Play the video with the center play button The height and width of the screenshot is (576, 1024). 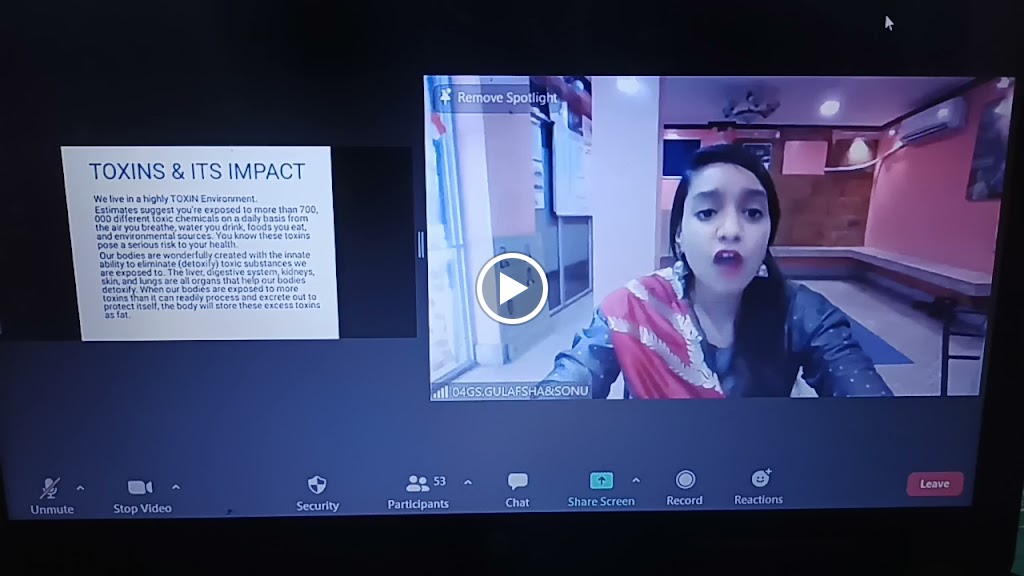coord(511,289)
